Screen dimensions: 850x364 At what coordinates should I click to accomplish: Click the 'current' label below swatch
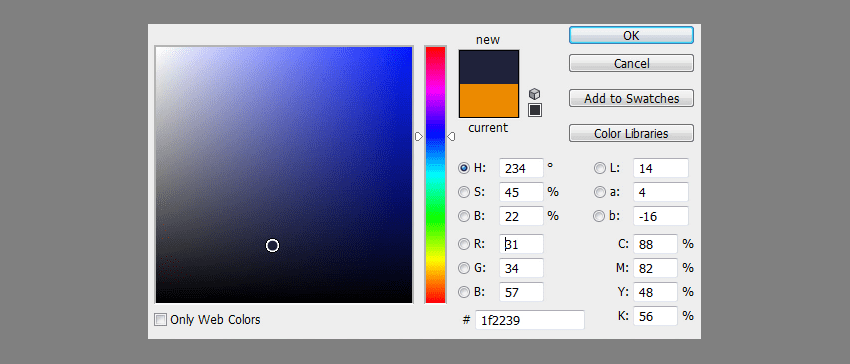(x=488, y=128)
